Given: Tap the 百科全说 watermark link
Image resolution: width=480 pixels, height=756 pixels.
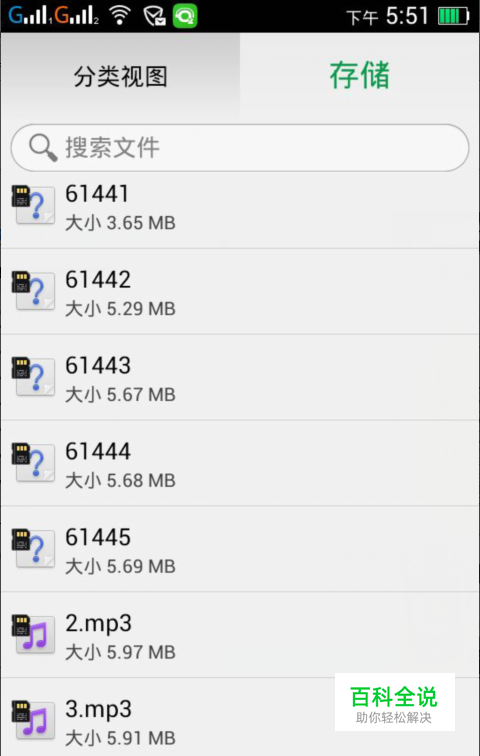Looking at the screenshot, I should tap(395, 702).
